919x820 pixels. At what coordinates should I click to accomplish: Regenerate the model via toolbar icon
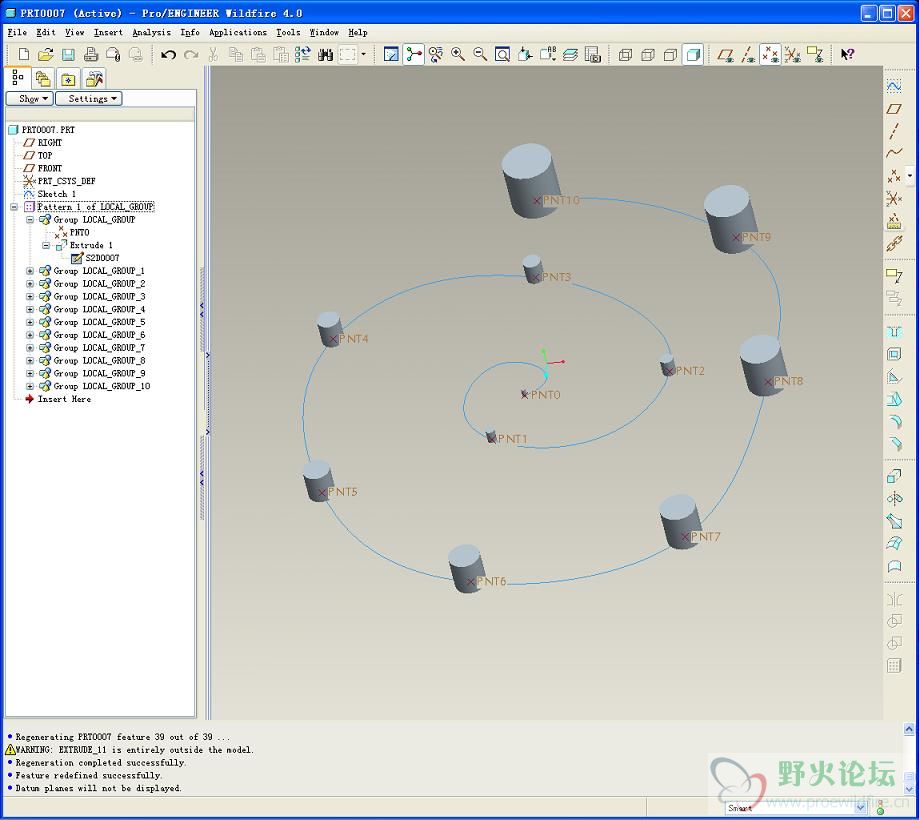pyautogui.click(x=303, y=55)
